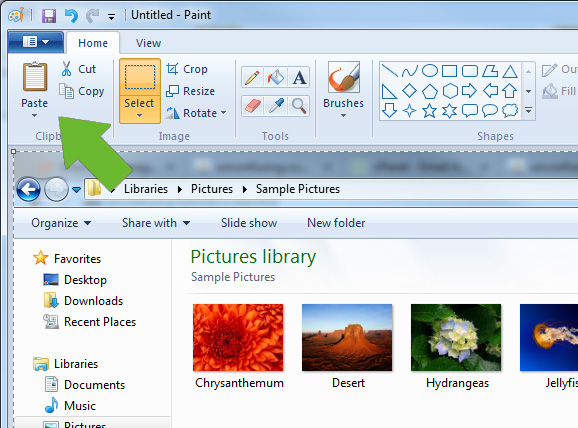
Task: Choose the Magnifier tool
Action: pos(299,106)
